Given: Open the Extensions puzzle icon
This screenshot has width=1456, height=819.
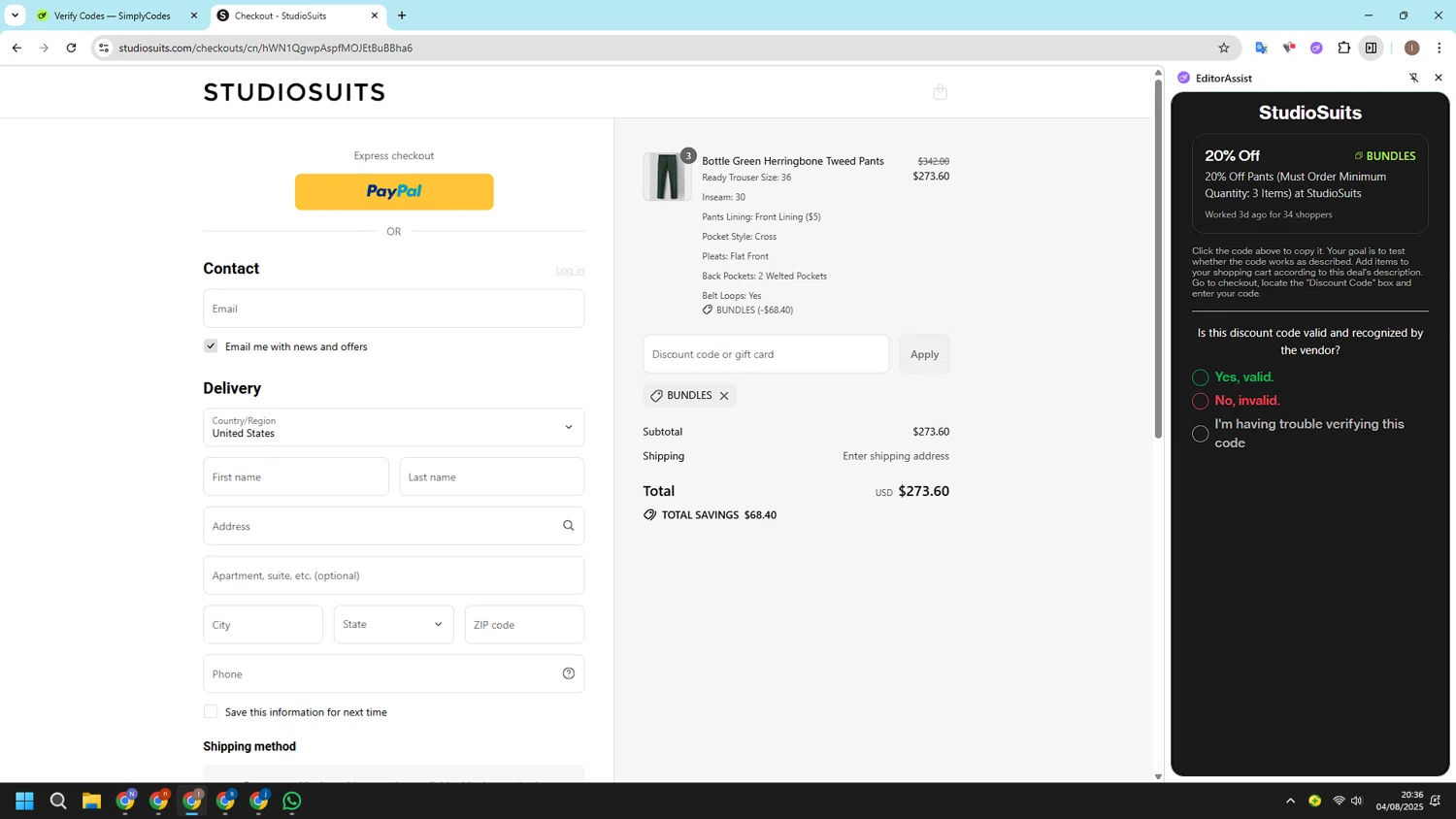Looking at the screenshot, I should coord(1343,48).
